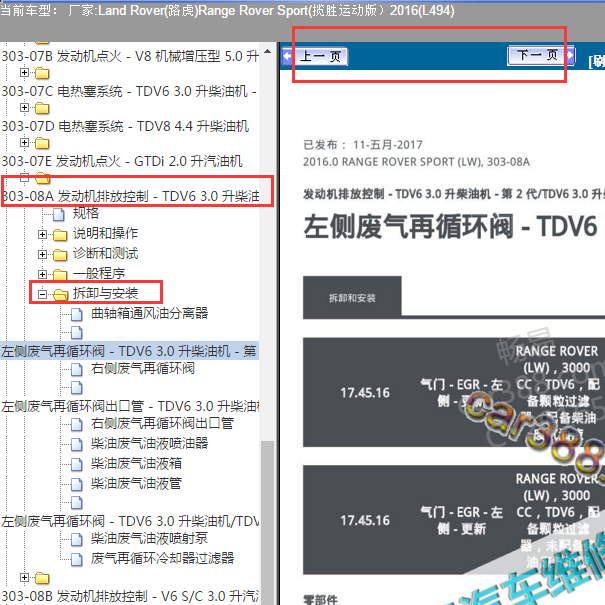Image resolution: width=605 pixels, height=605 pixels.
Task: Click the tree panel vertical scrollbar thumb
Action: tap(267, 522)
